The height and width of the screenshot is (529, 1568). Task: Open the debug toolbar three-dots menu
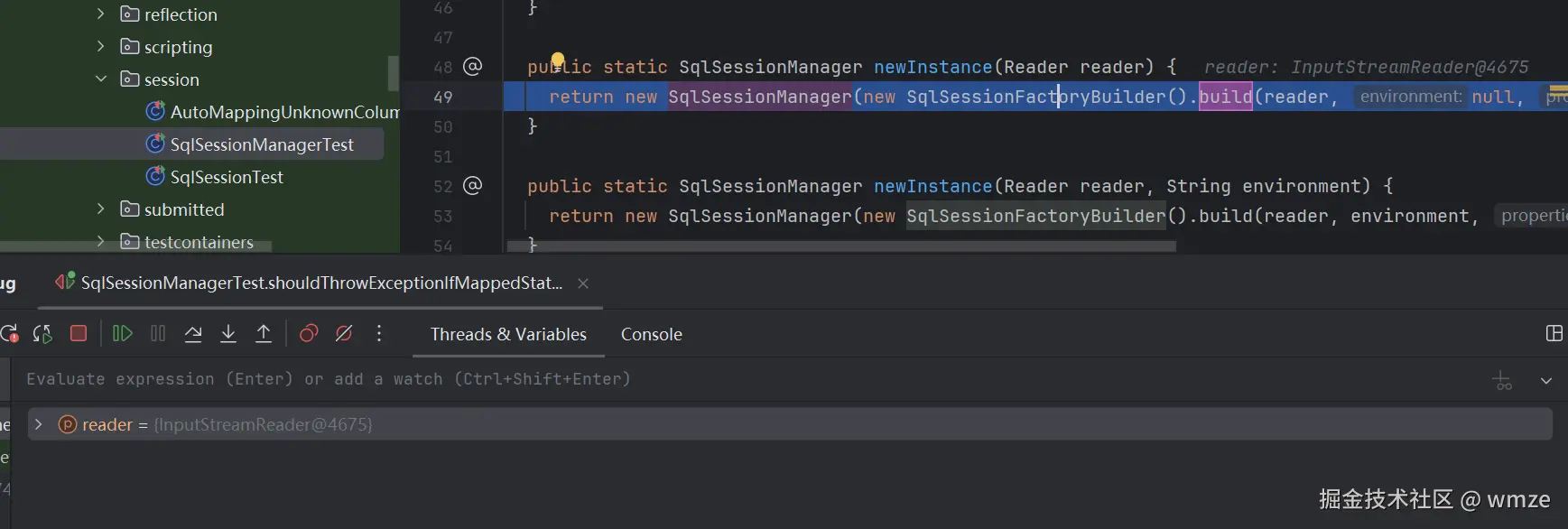click(379, 334)
